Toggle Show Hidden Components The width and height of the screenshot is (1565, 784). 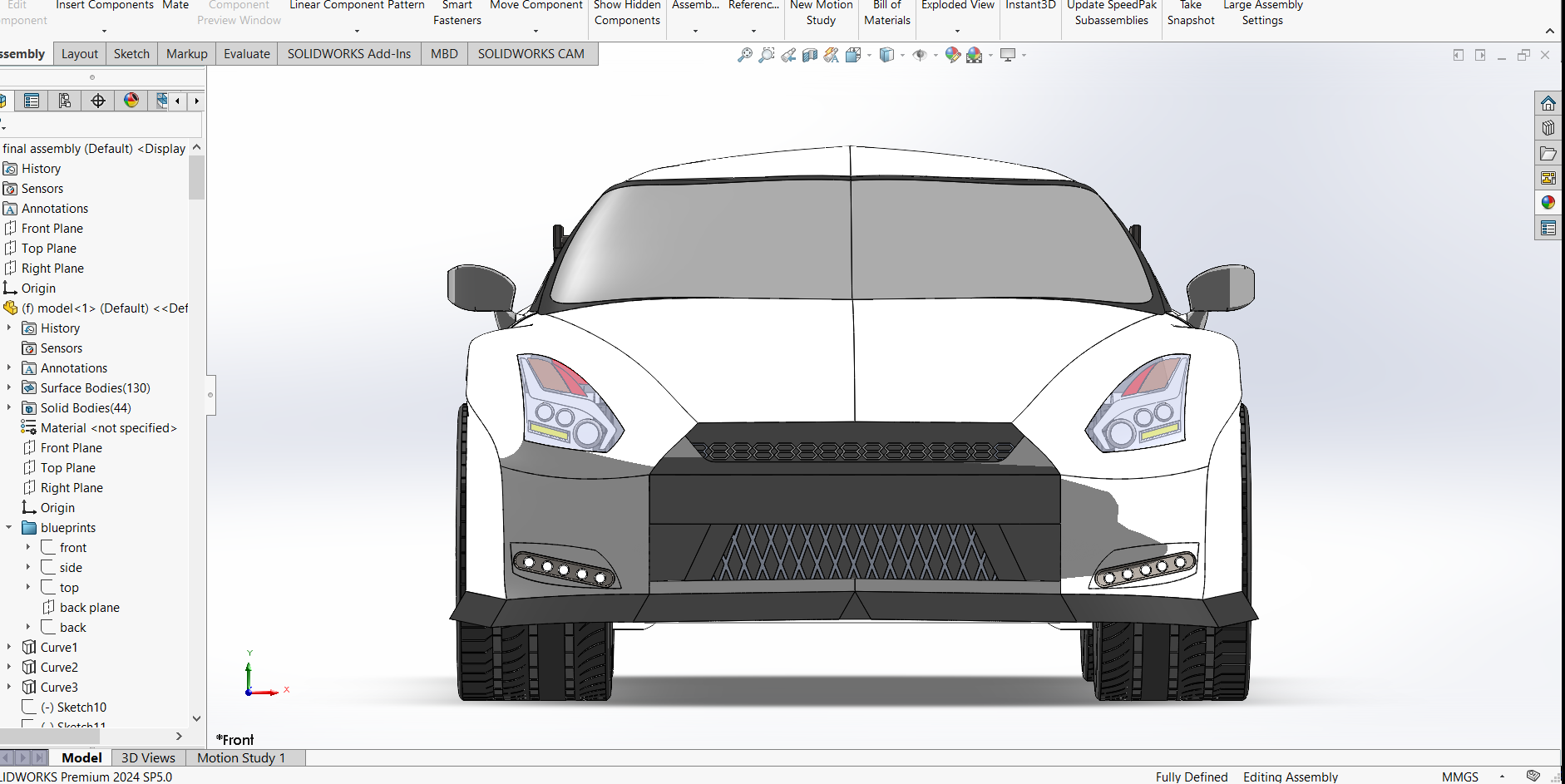tap(627, 12)
